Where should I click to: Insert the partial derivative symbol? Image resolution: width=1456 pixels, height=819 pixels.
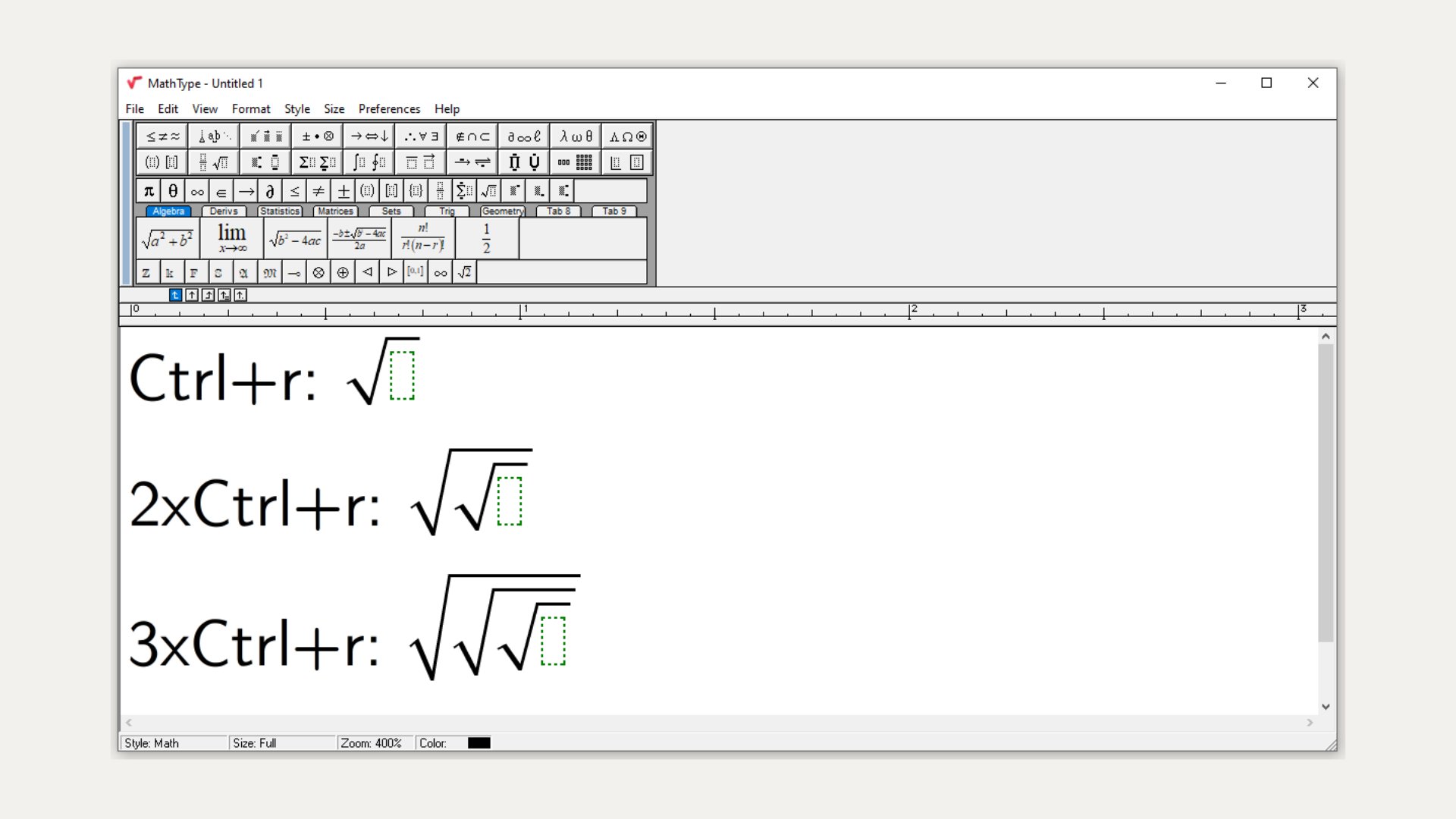pos(270,190)
